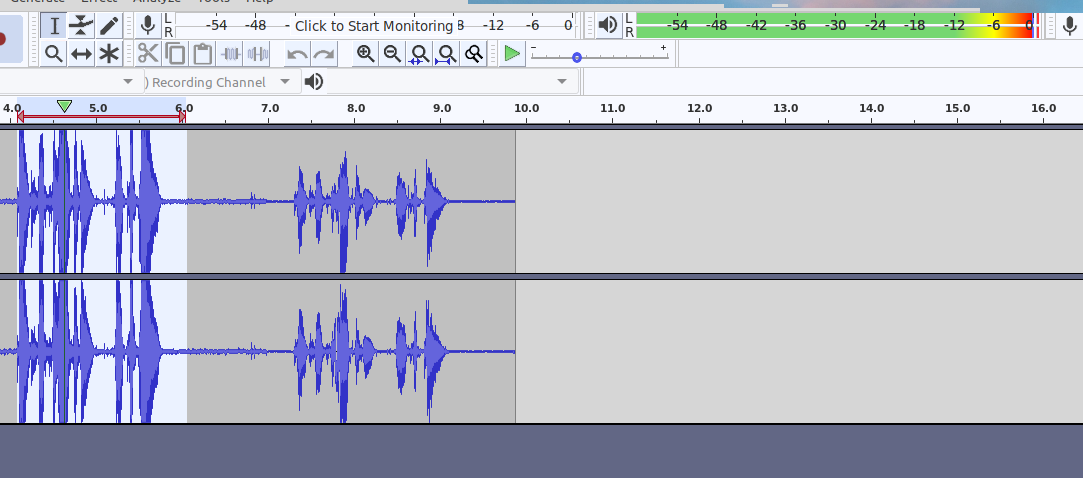Click the Cut scissors icon

click(148, 53)
